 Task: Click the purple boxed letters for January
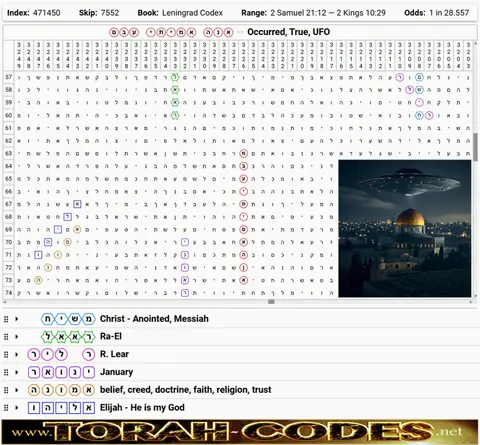[x=61, y=372]
